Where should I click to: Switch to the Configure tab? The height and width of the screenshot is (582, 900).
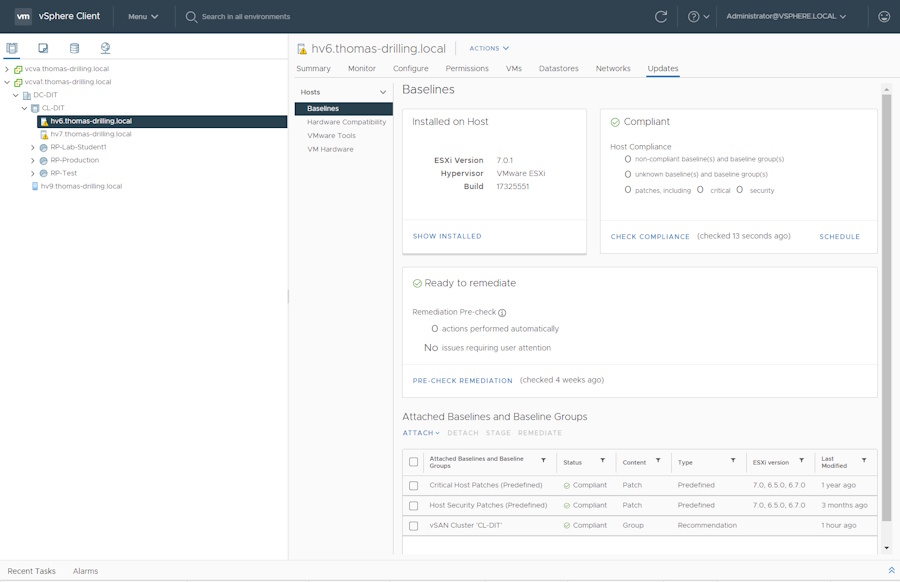[x=410, y=68]
